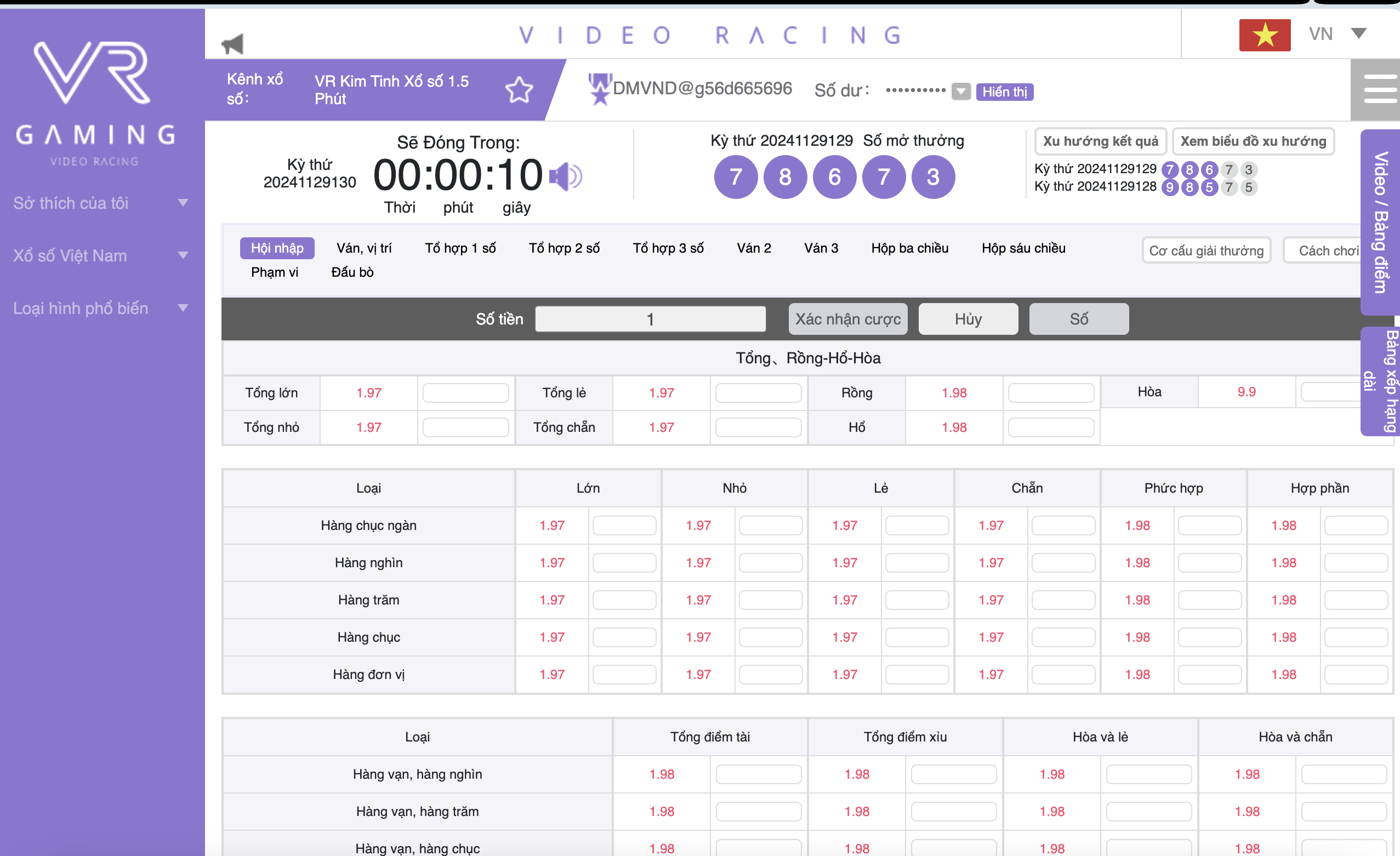
Task: Favorite this lottery channel with star icon
Action: click(519, 90)
